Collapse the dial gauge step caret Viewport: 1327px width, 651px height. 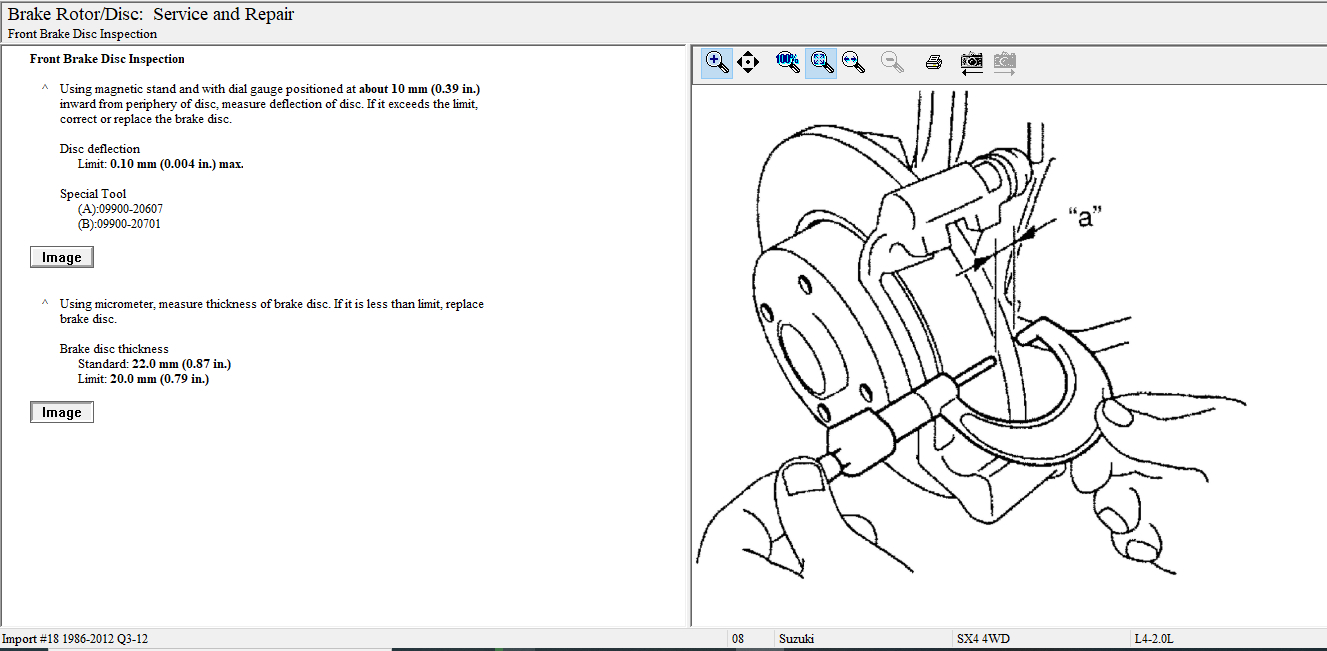pos(45,88)
